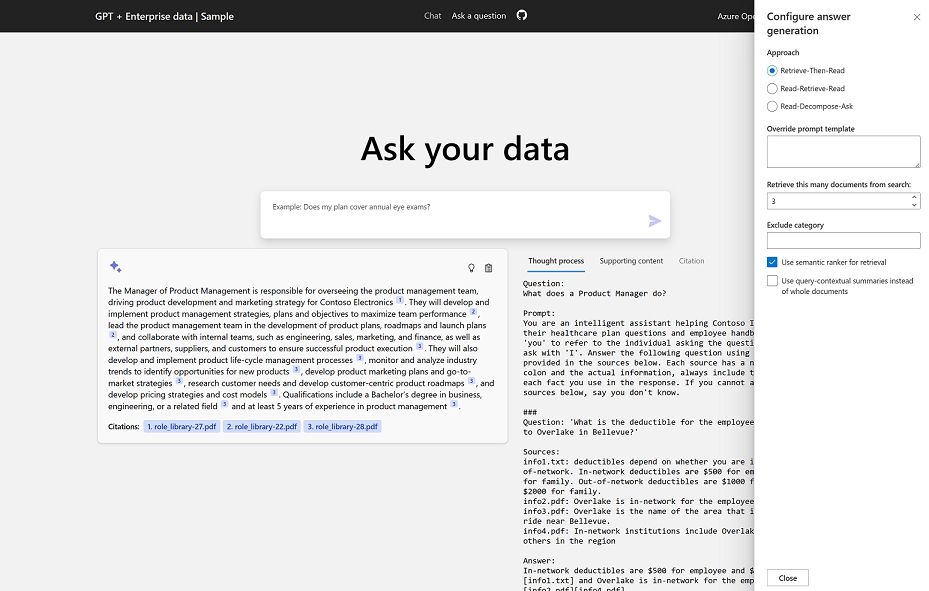
Task: Open Ask a question page
Action: (479, 16)
